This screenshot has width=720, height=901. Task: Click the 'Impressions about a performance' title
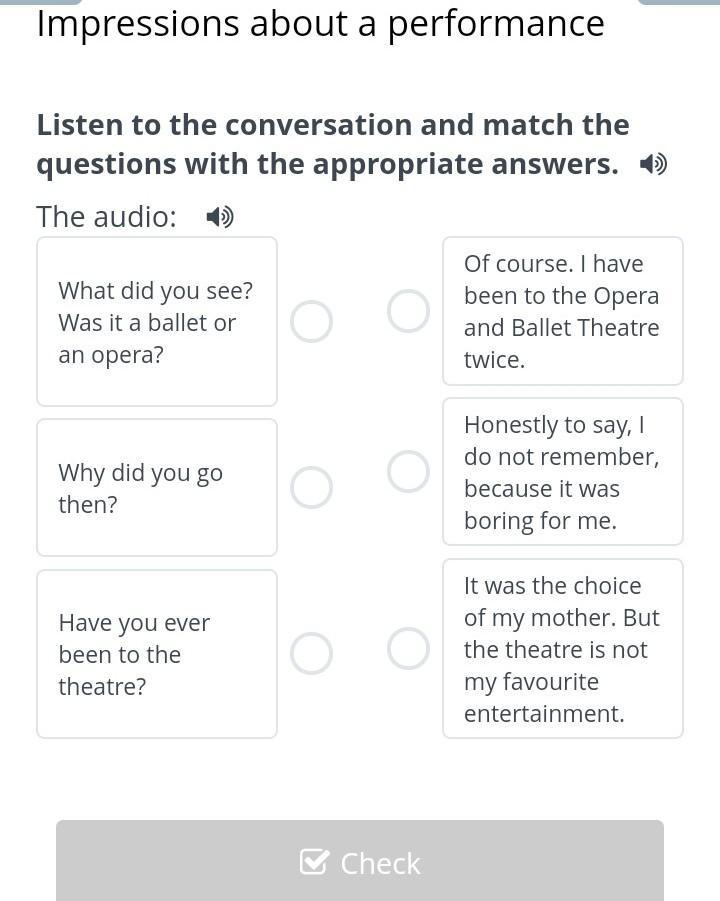320,24
